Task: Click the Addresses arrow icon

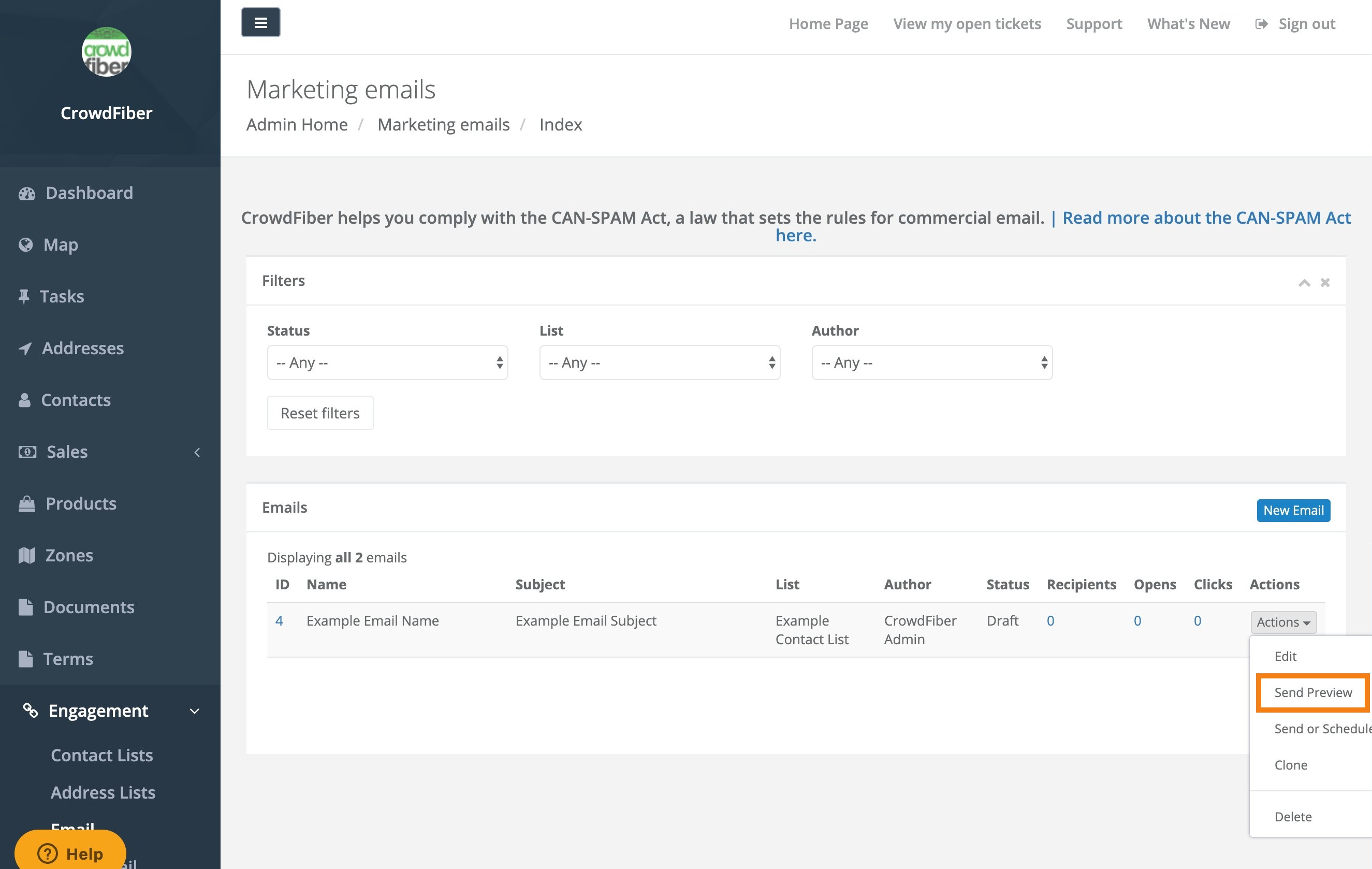Action: (25, 349)
